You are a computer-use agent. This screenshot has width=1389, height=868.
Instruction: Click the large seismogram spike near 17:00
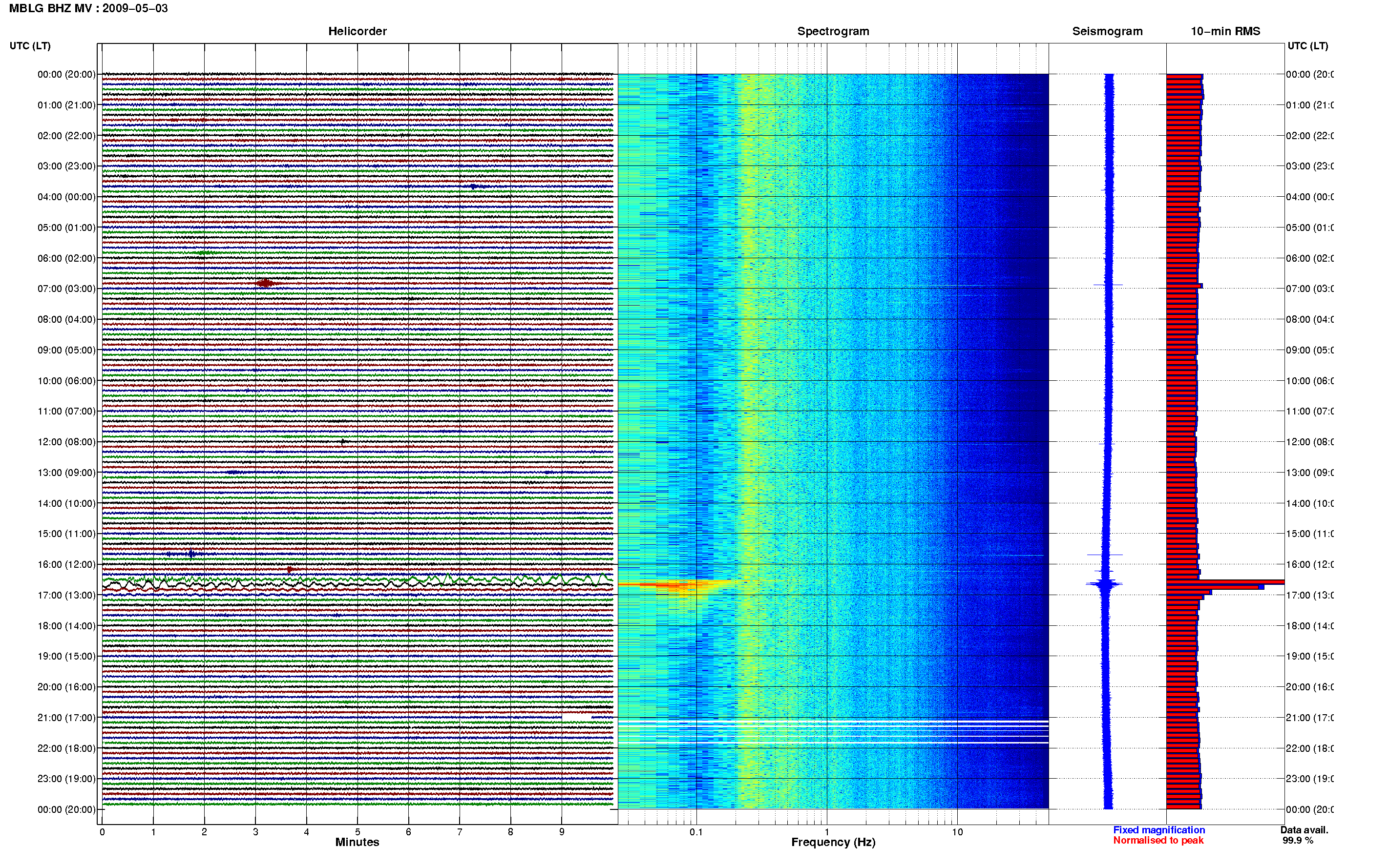point(1104,584)
